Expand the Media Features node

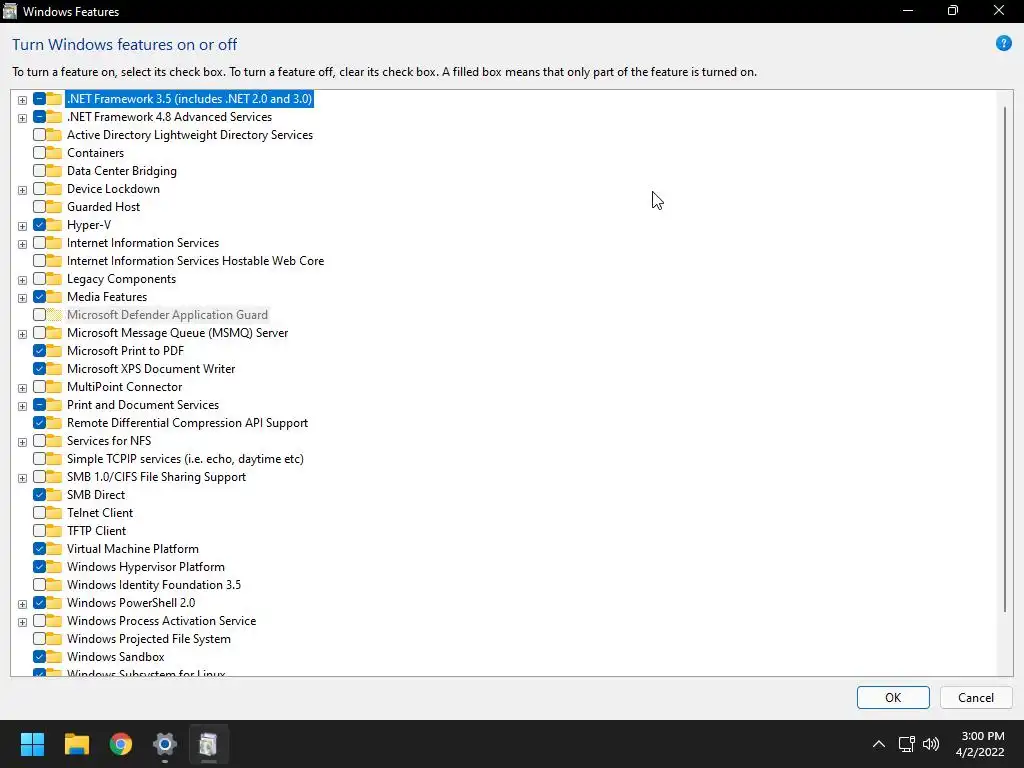tap(22, 298)
